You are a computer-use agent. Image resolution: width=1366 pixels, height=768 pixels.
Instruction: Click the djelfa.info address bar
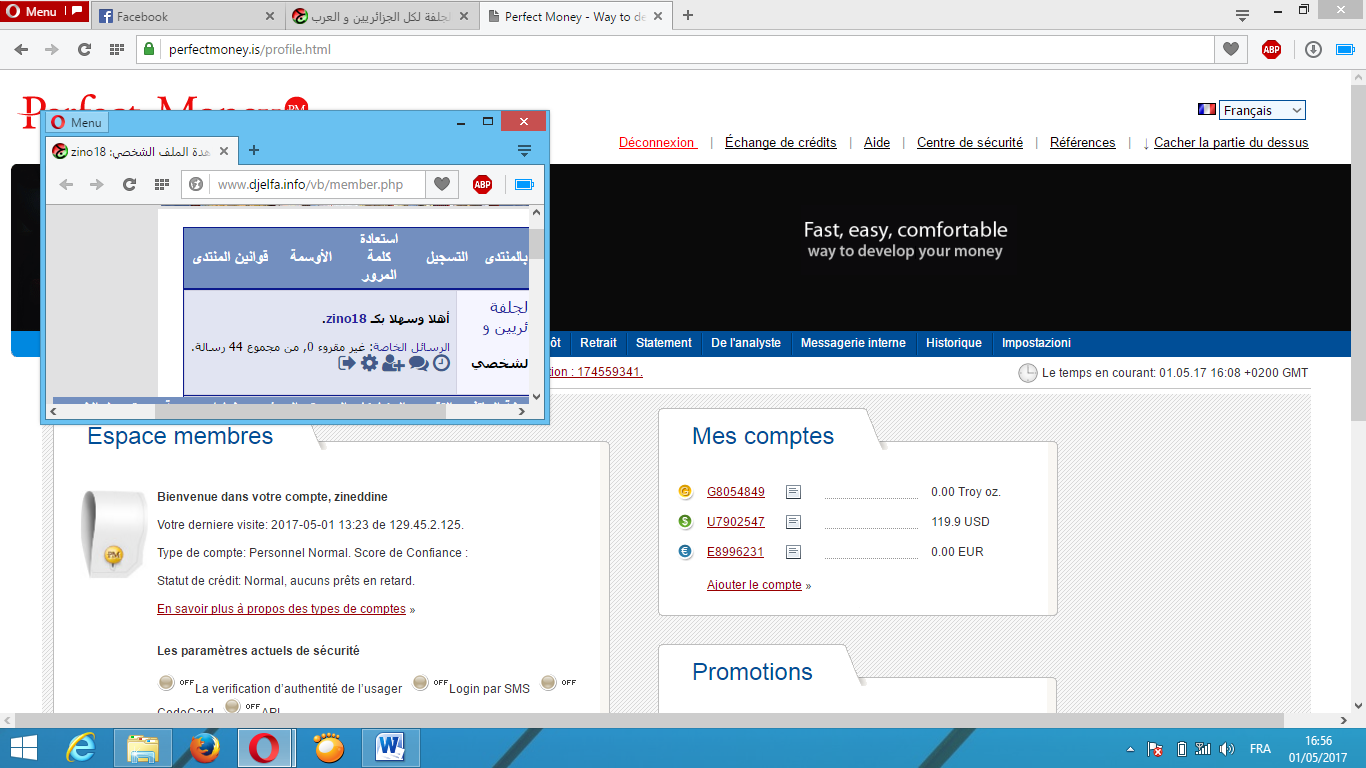303,184
